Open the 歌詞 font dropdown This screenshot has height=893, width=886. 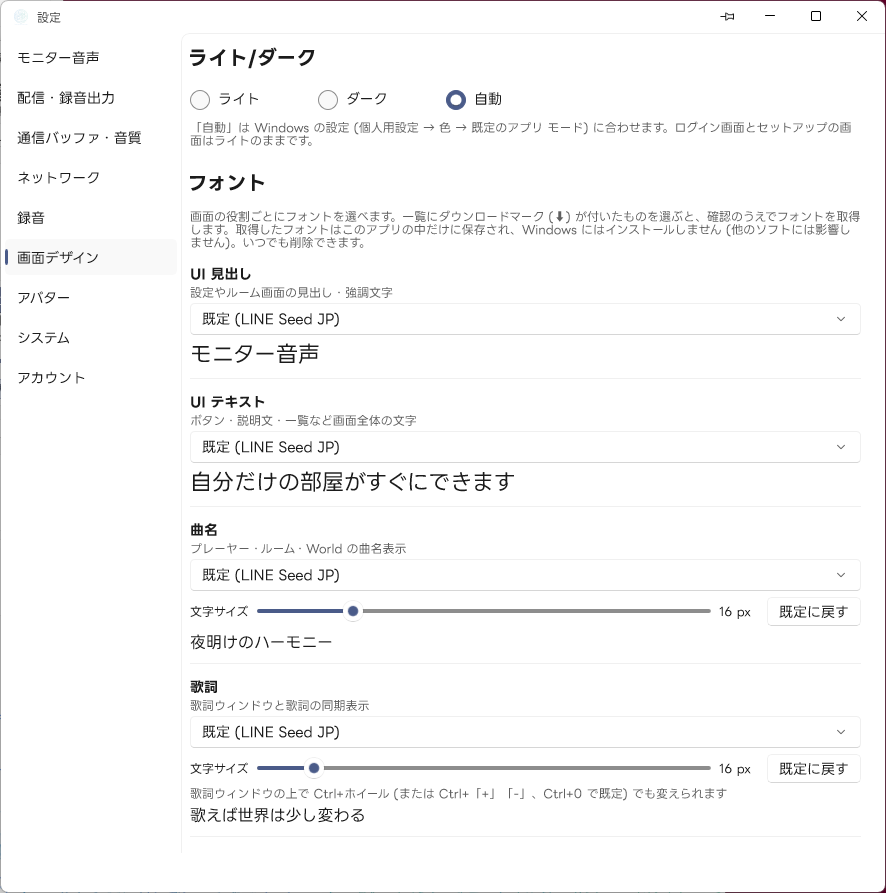(525, 732)
